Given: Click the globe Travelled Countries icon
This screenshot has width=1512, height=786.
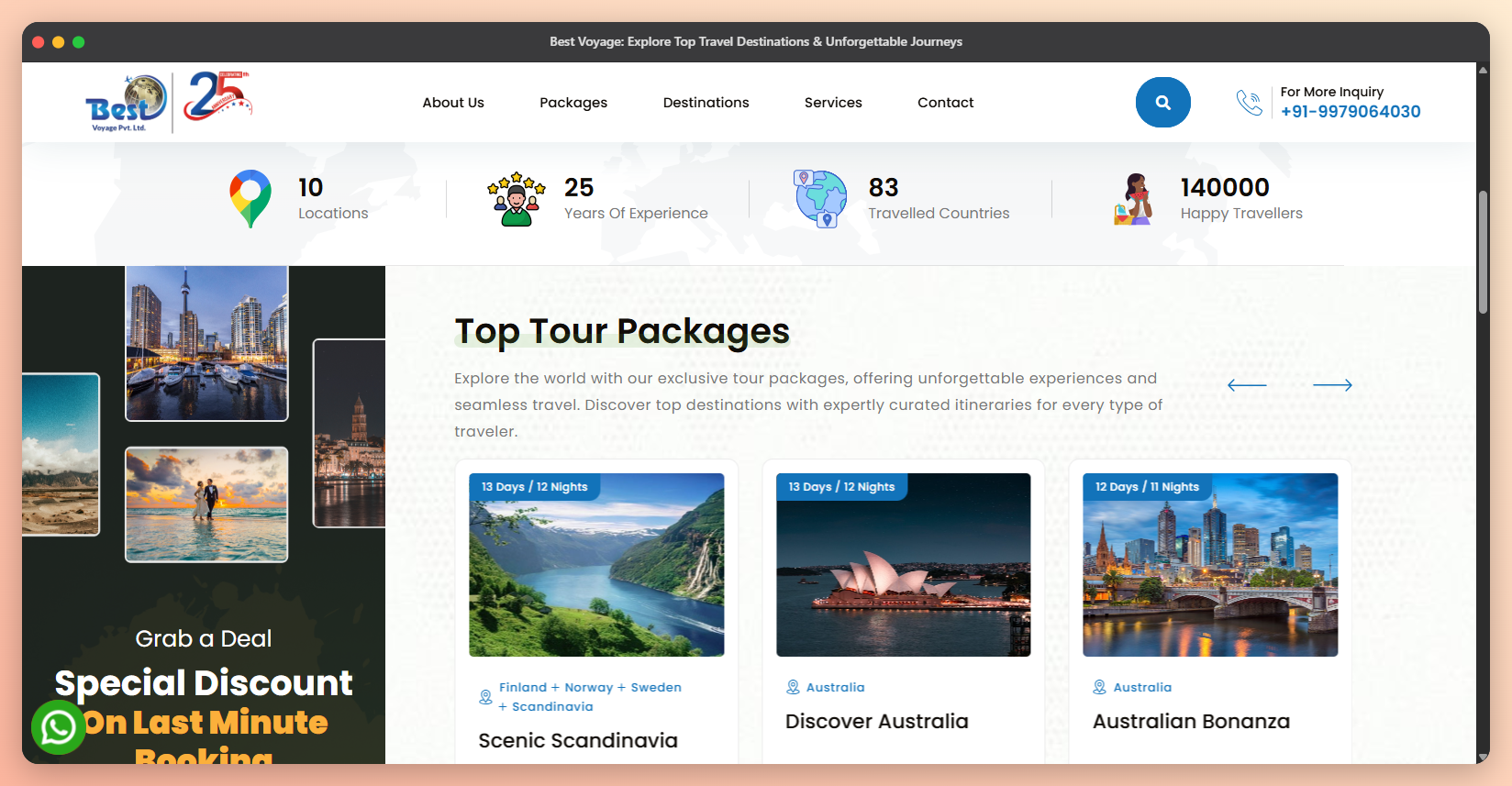Looking at the screenshot, I should coord(820,199).
